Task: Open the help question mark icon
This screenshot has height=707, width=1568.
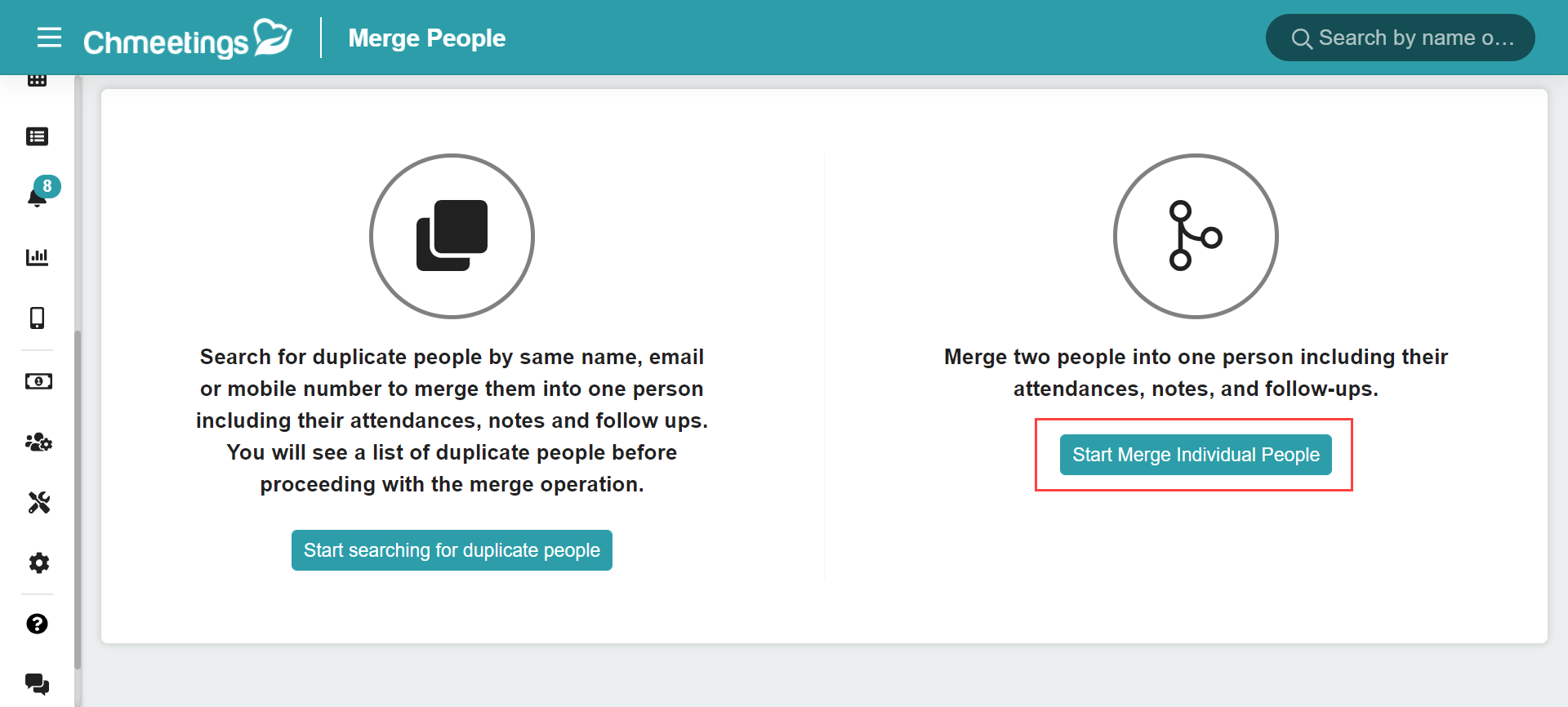Action: (x=38, y=624)
